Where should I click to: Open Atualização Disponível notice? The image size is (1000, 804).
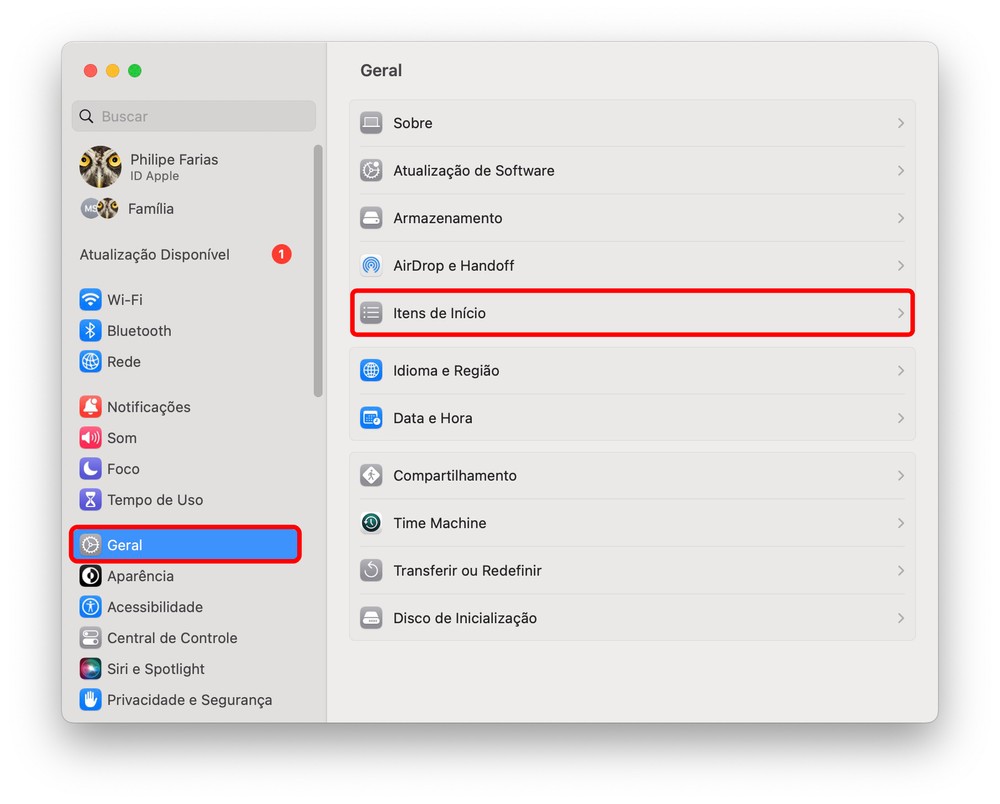[155, 255]
